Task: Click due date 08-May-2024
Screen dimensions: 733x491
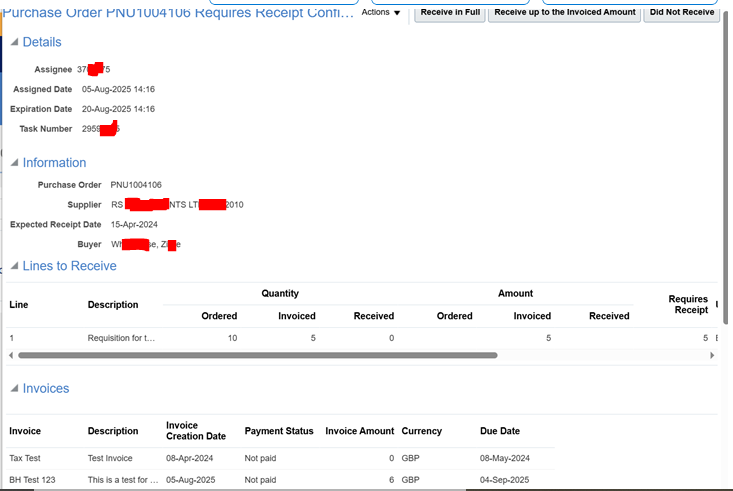Action: point(505,458)
